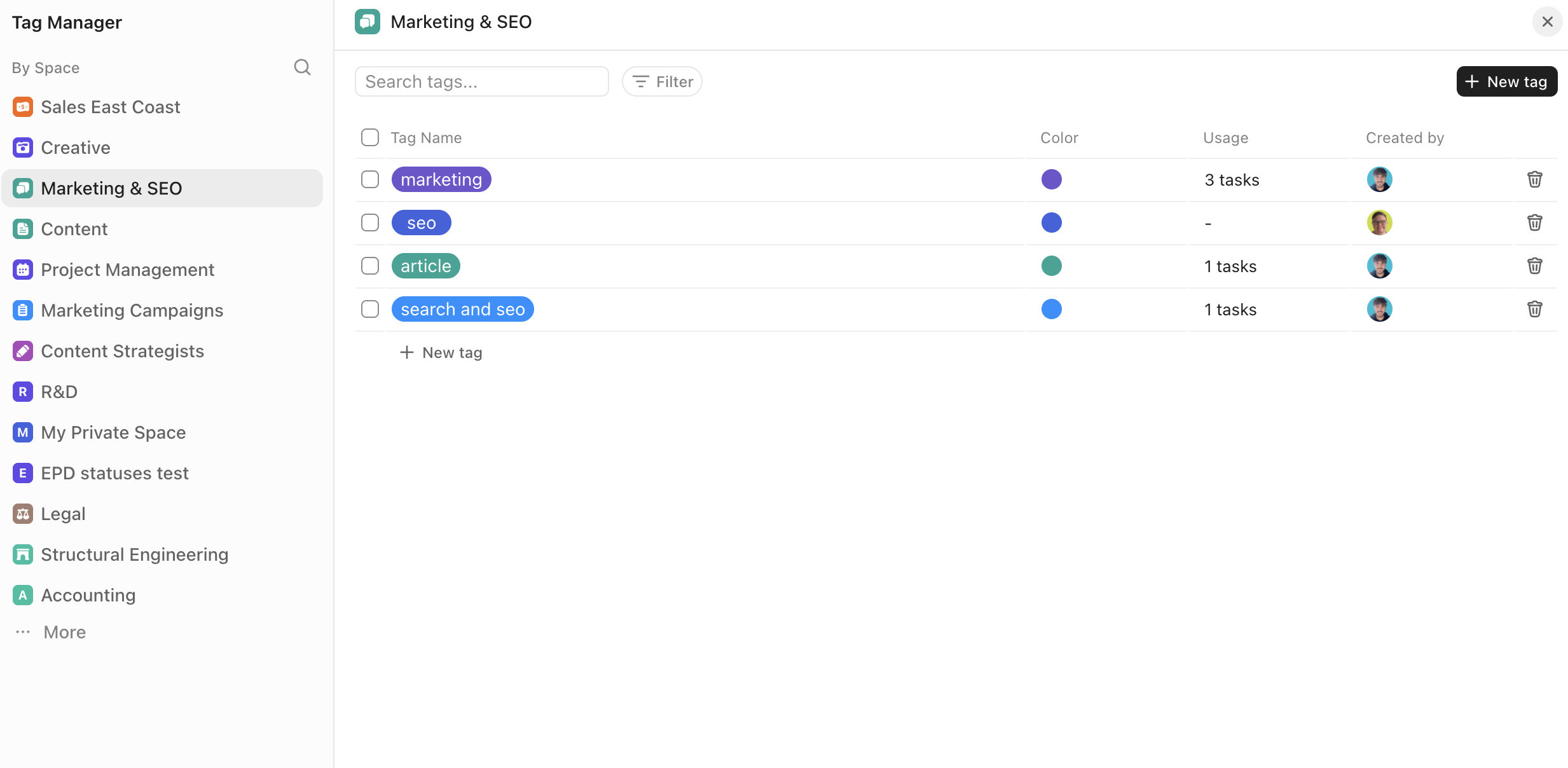Close the Tag Manager panel
The image size is (1568, 768).
[1548, 22]
